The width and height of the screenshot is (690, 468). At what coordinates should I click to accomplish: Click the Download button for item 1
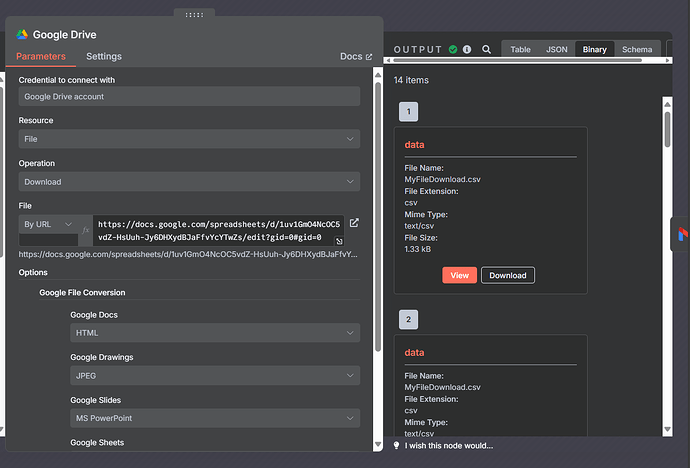click(x=508, y=275)
